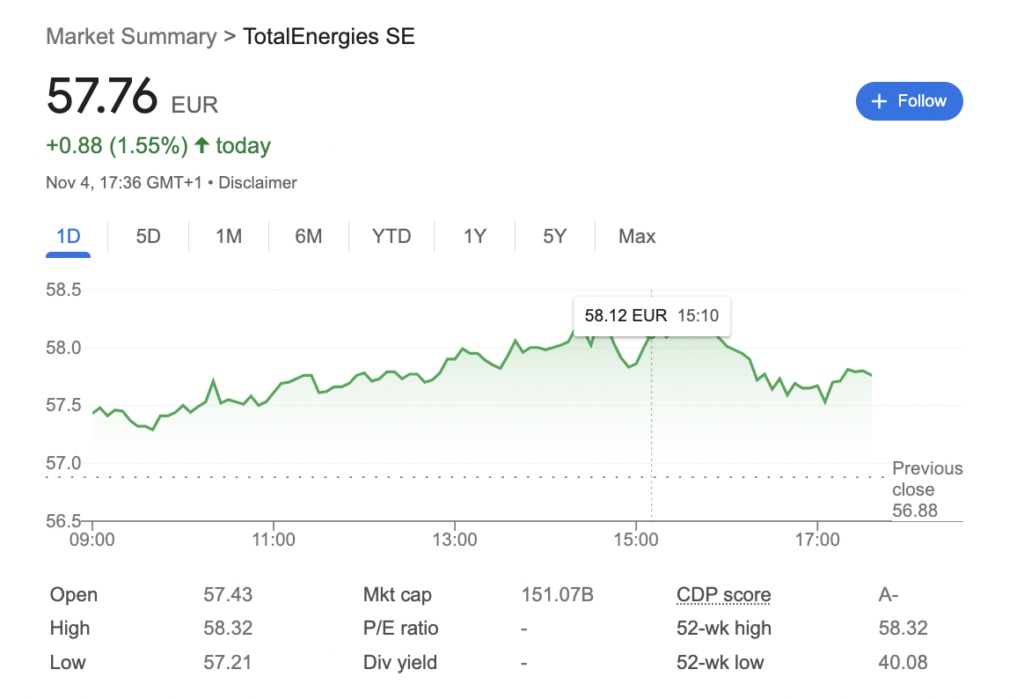Click the plus icon in Follow button

[879, 101]
